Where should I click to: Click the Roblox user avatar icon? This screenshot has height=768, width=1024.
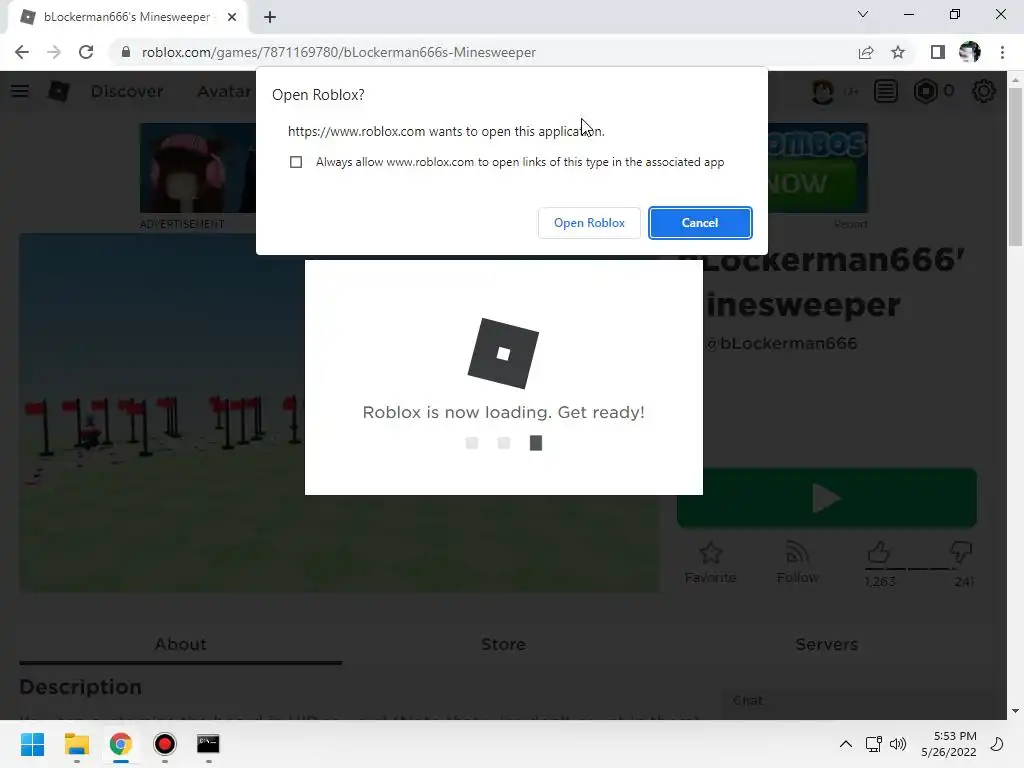click(823, 91)
